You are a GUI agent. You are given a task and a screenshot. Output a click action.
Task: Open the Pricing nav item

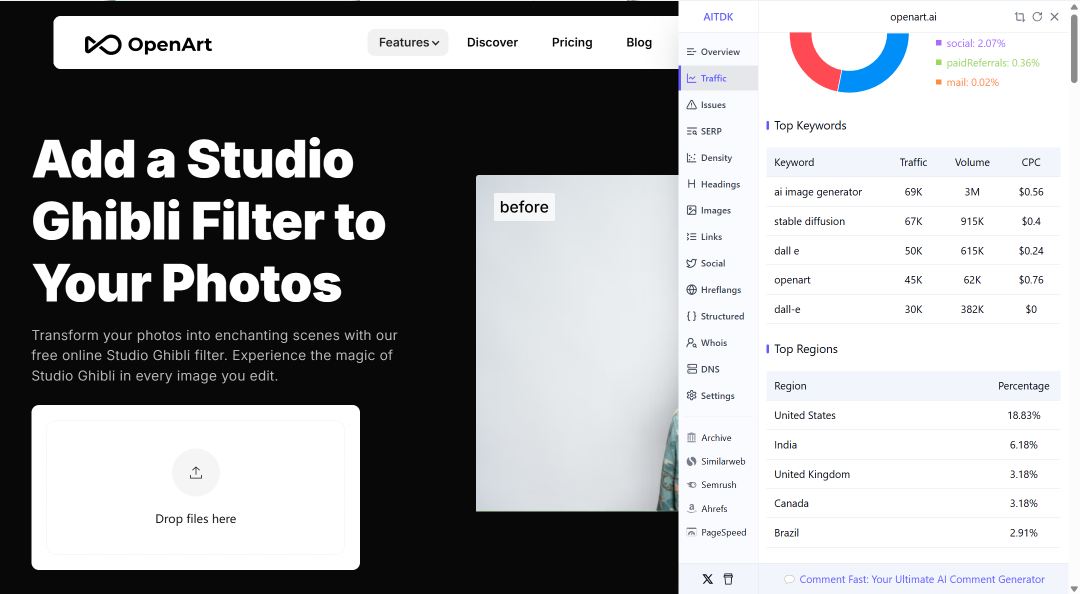coord(572,42)
